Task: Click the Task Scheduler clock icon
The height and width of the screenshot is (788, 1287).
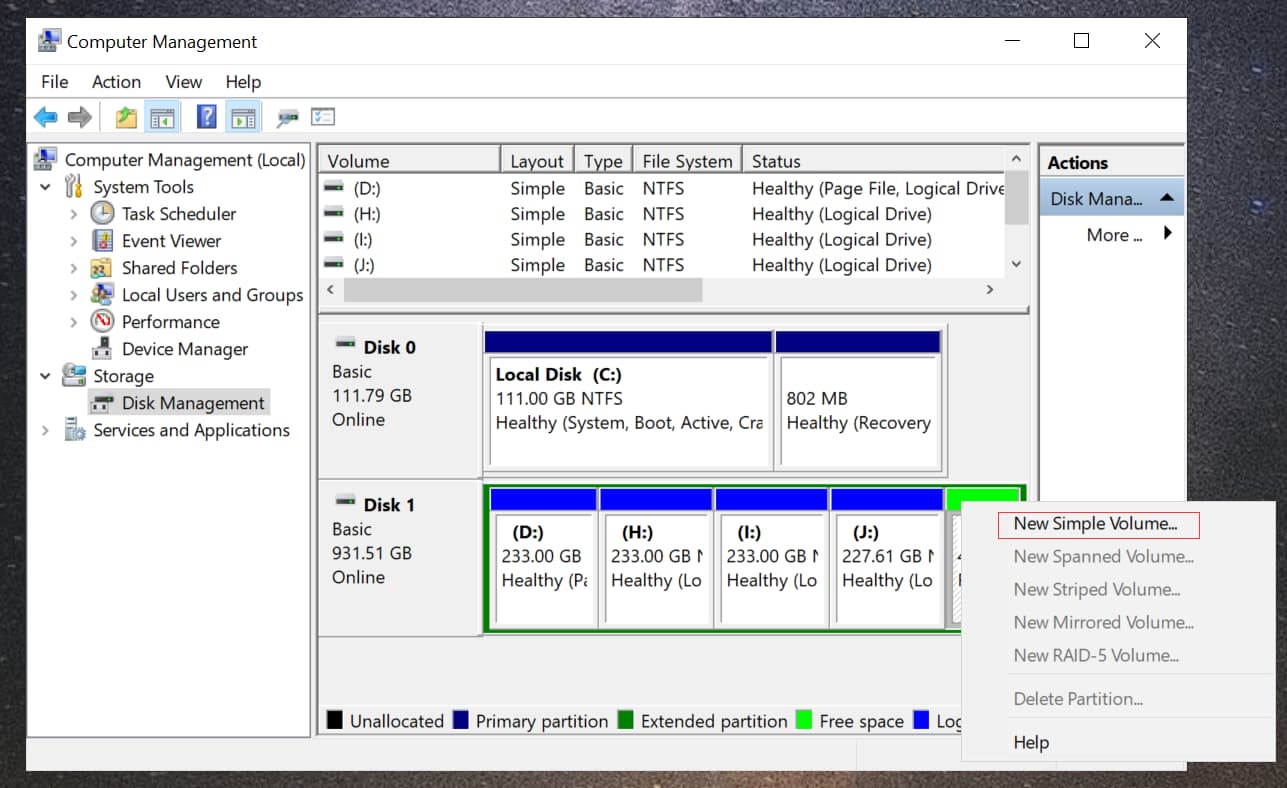Action: tap(102, 213)
